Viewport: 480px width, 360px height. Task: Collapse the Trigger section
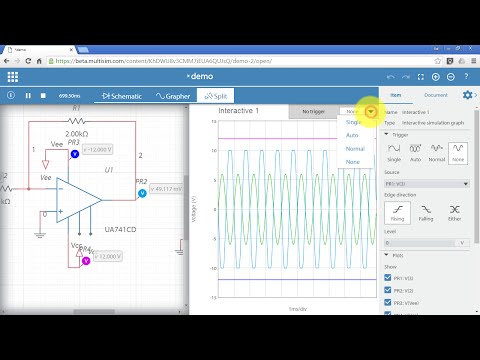pos(386,134)
